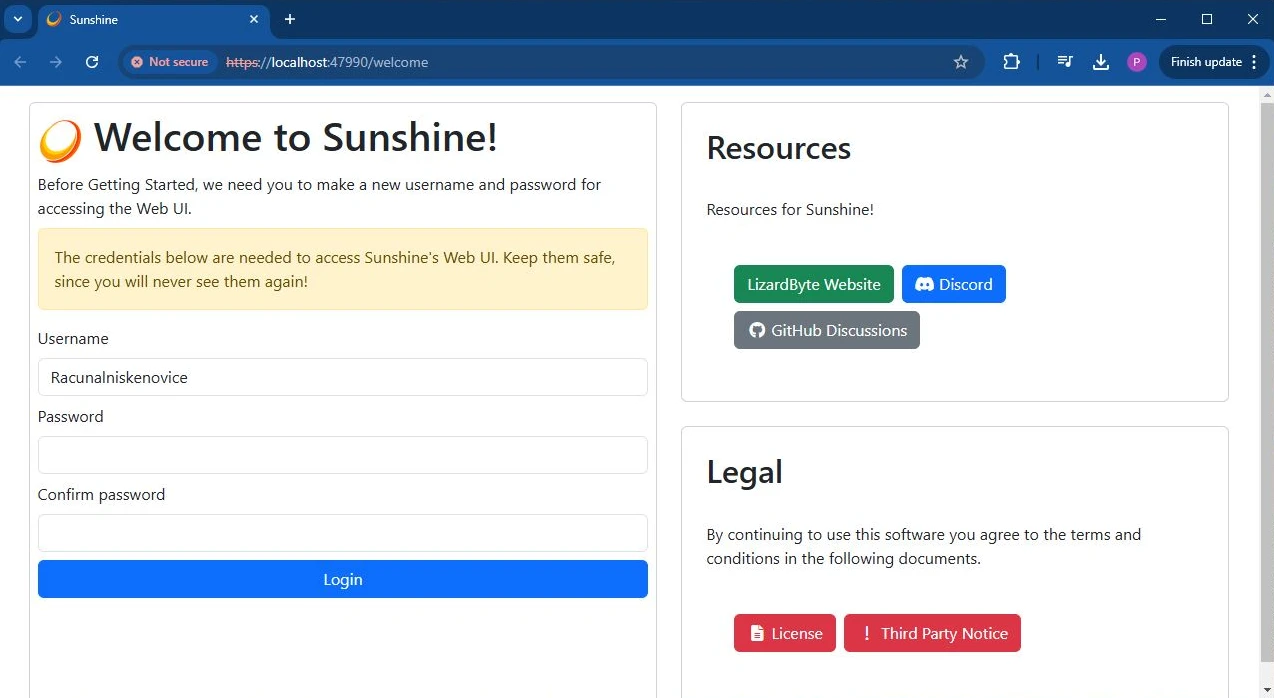Click the yellow credentials warning text
This screenshot has width=1274, height=698.
pyautogui.click(x=335, y=269)
